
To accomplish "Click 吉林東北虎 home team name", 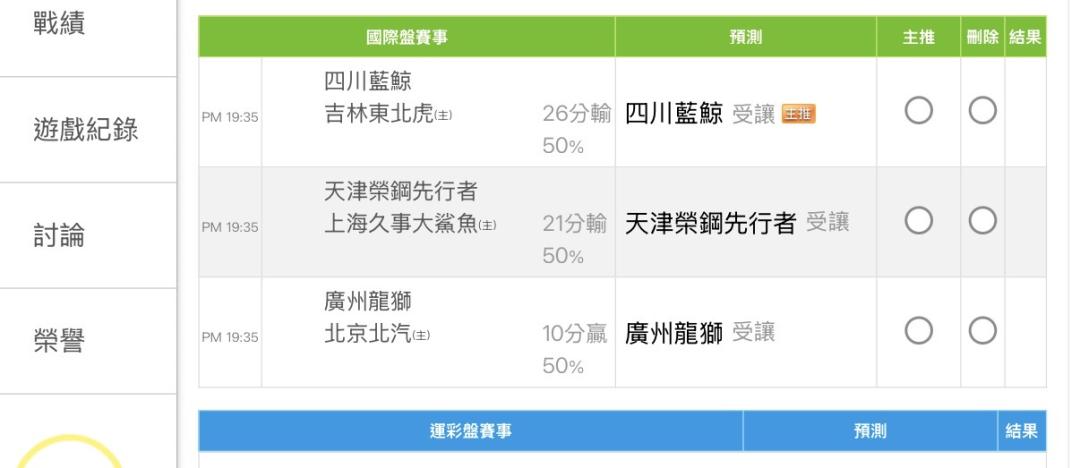I will click(x=378, y=114).
